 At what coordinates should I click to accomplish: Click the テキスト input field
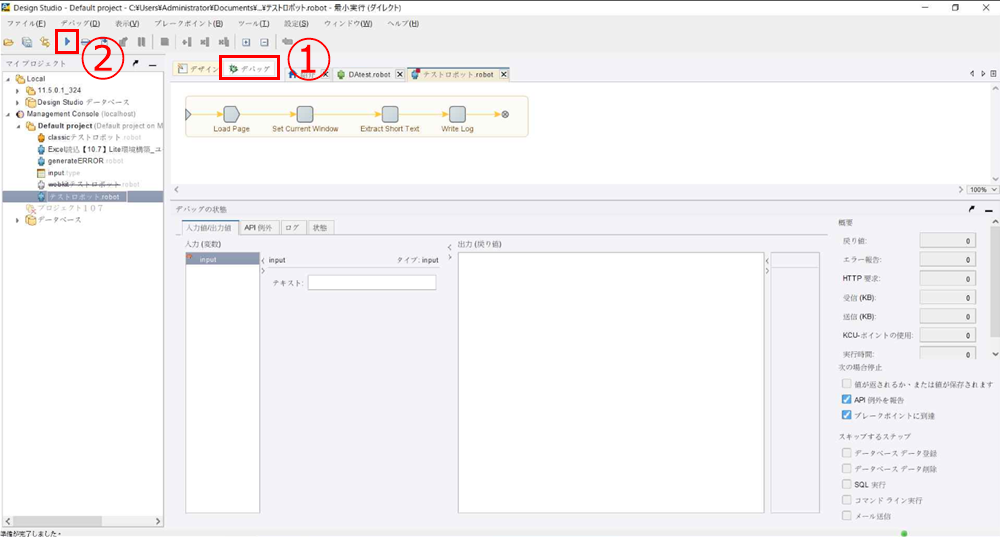tap(372, 283)
